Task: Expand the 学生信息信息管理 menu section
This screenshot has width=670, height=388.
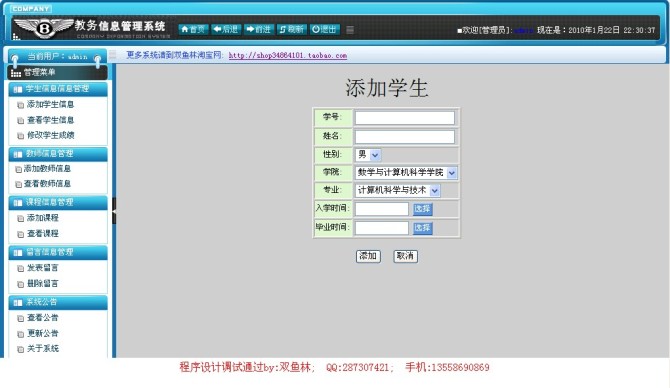Action: click(58, 89)
